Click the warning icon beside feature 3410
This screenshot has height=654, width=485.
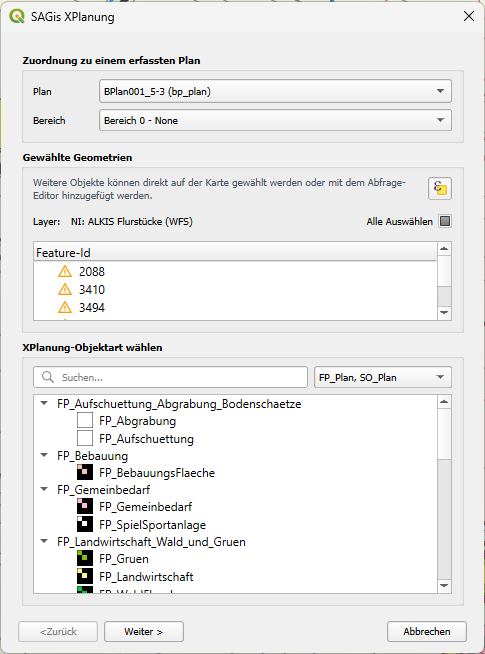(65, 289)
